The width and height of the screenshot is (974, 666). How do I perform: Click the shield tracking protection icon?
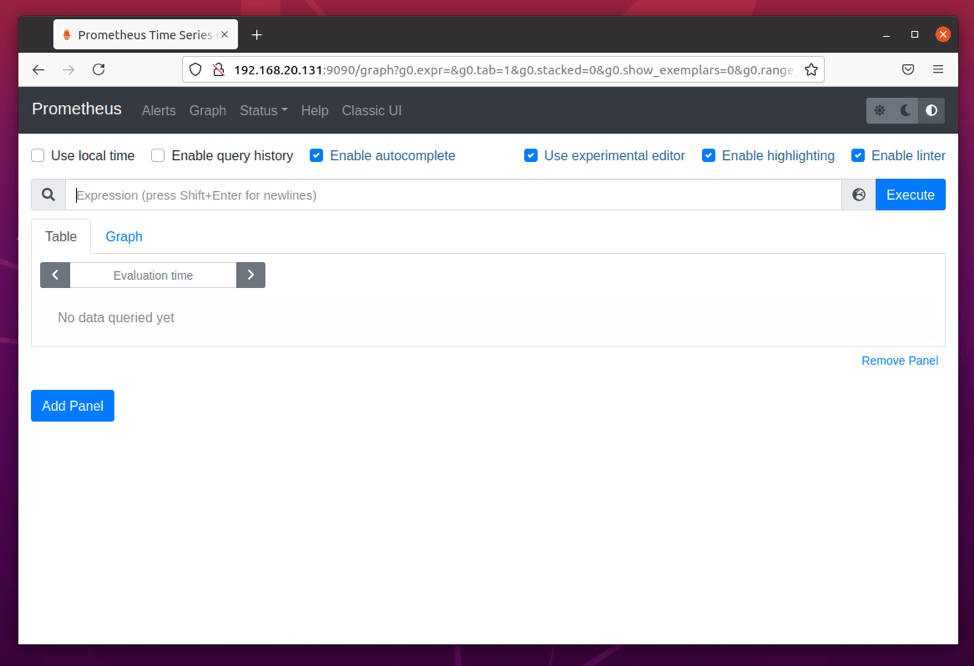pyautogui.click(x=196, y=70)
